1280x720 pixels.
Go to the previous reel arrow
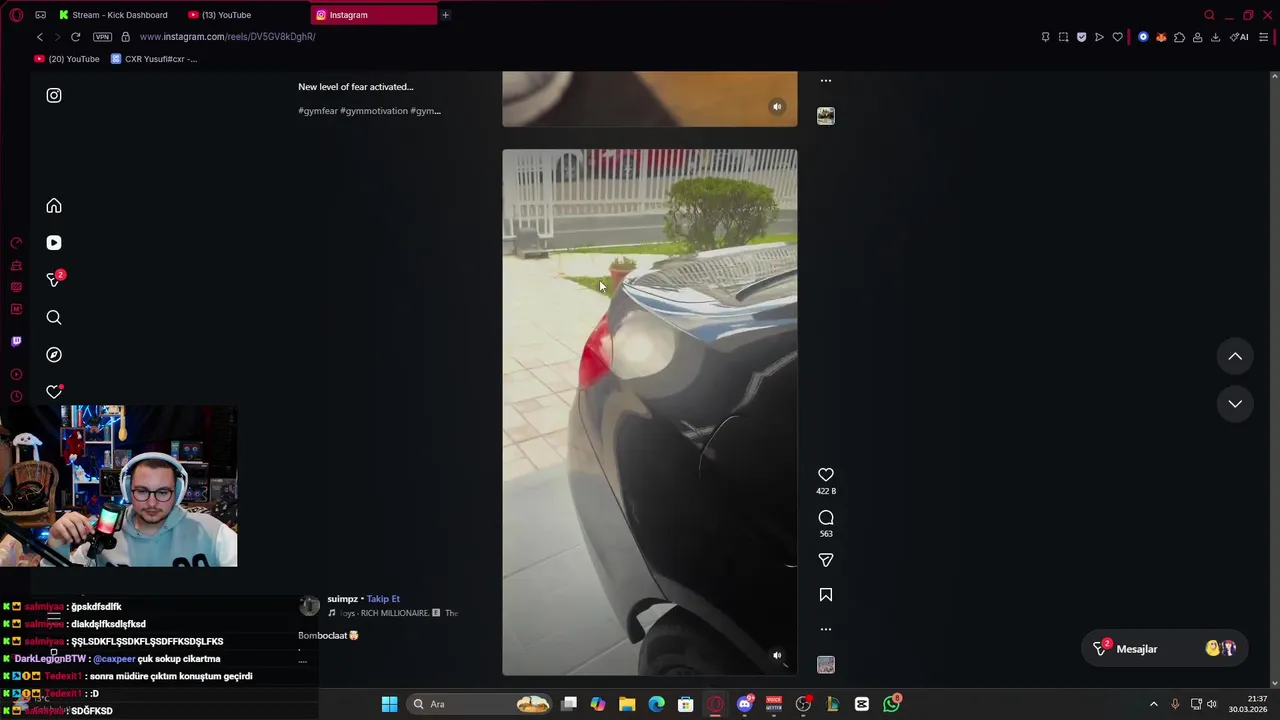[1235, 356]
